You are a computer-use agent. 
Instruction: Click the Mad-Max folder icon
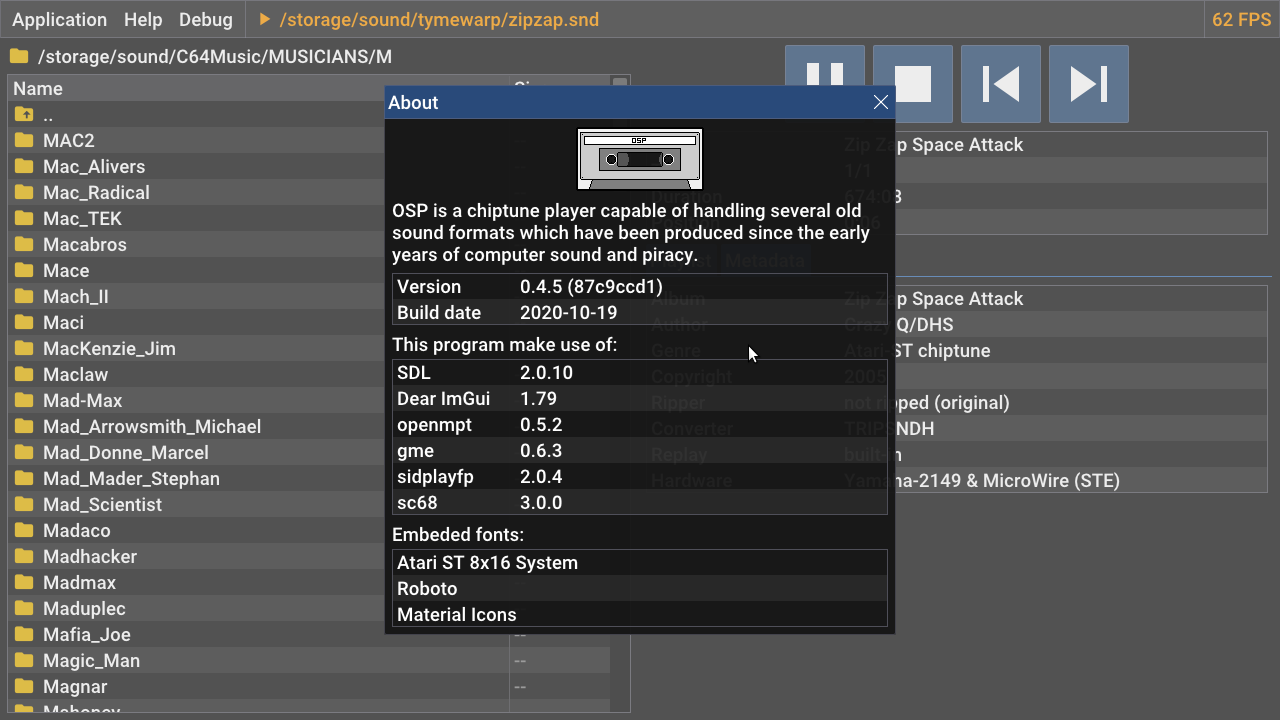click(24, 401)
